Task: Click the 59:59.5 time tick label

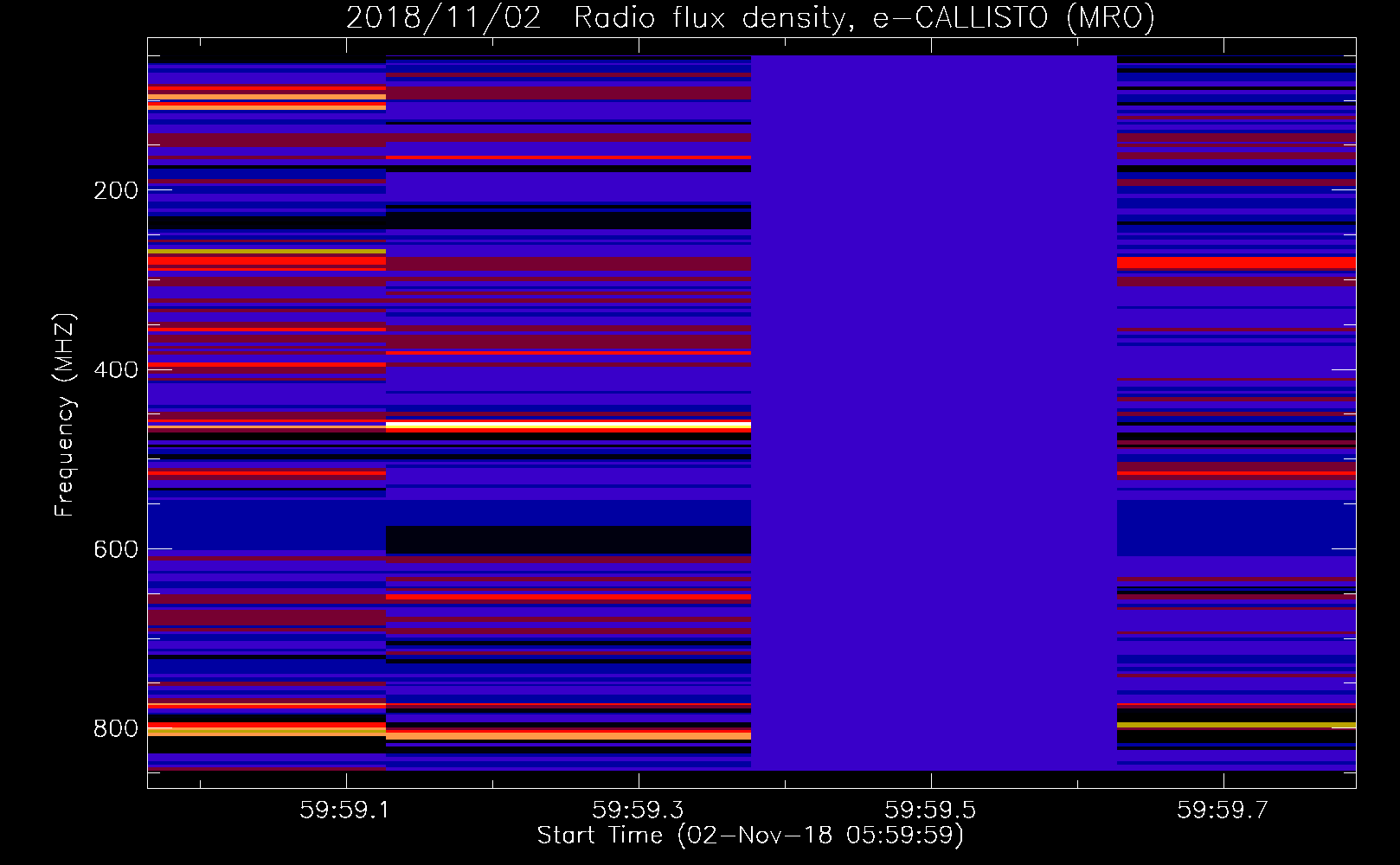Action: click(930, 810)
